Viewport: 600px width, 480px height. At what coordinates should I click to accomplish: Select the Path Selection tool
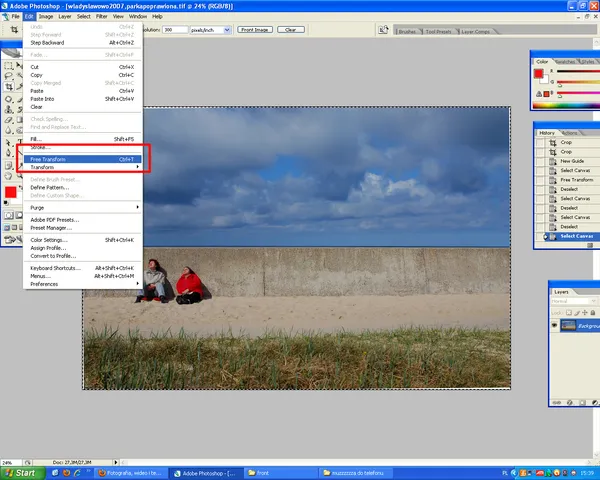[x=8, y=143]
